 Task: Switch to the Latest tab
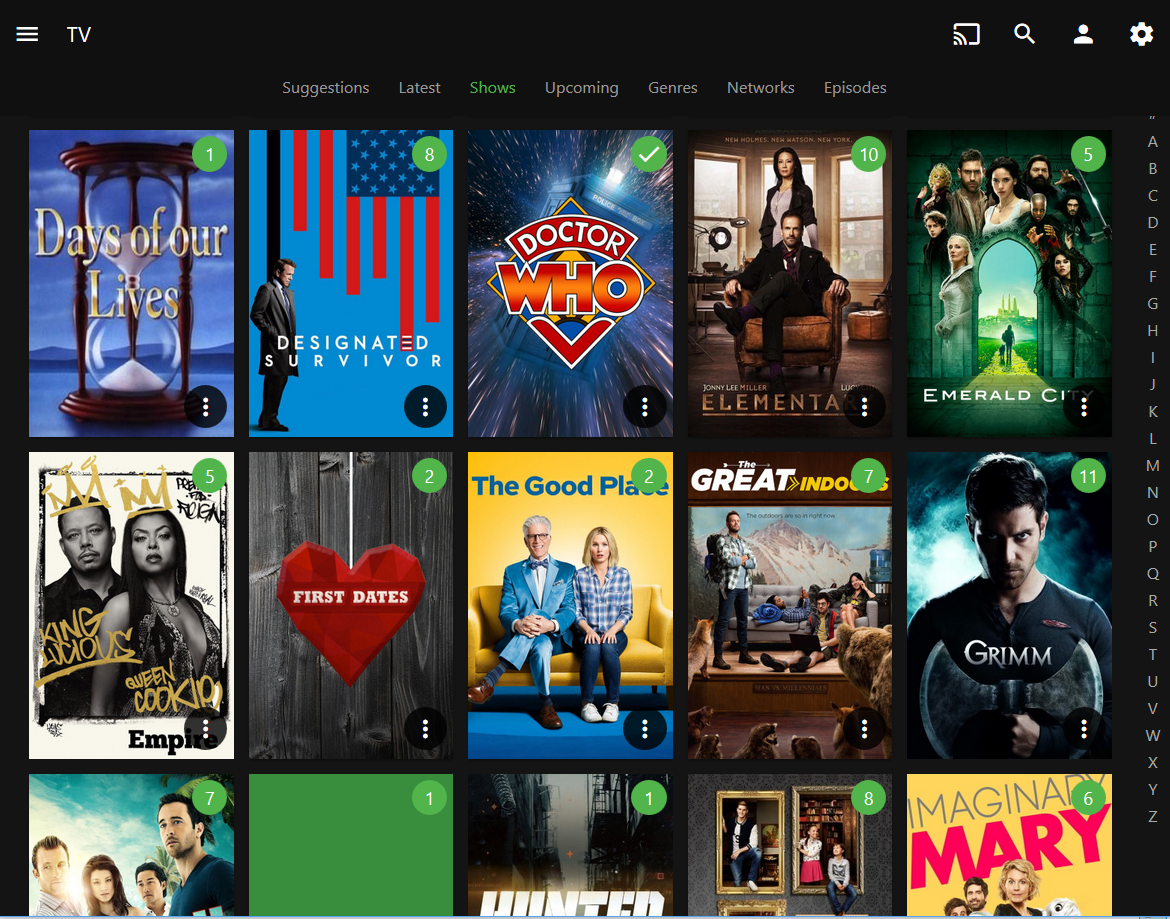[x=419, y=88]
